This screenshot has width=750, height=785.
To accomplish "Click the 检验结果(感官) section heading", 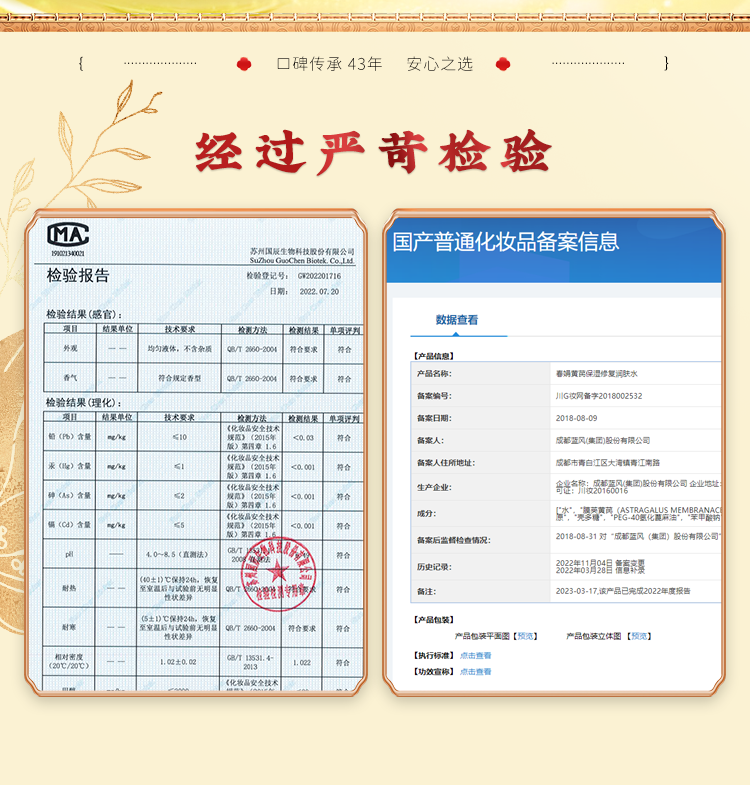I will pos(84,314).
